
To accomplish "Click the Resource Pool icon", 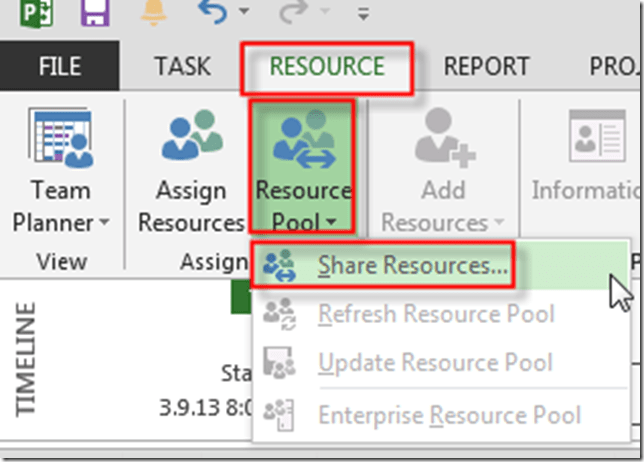I will [x=303, y=138].
